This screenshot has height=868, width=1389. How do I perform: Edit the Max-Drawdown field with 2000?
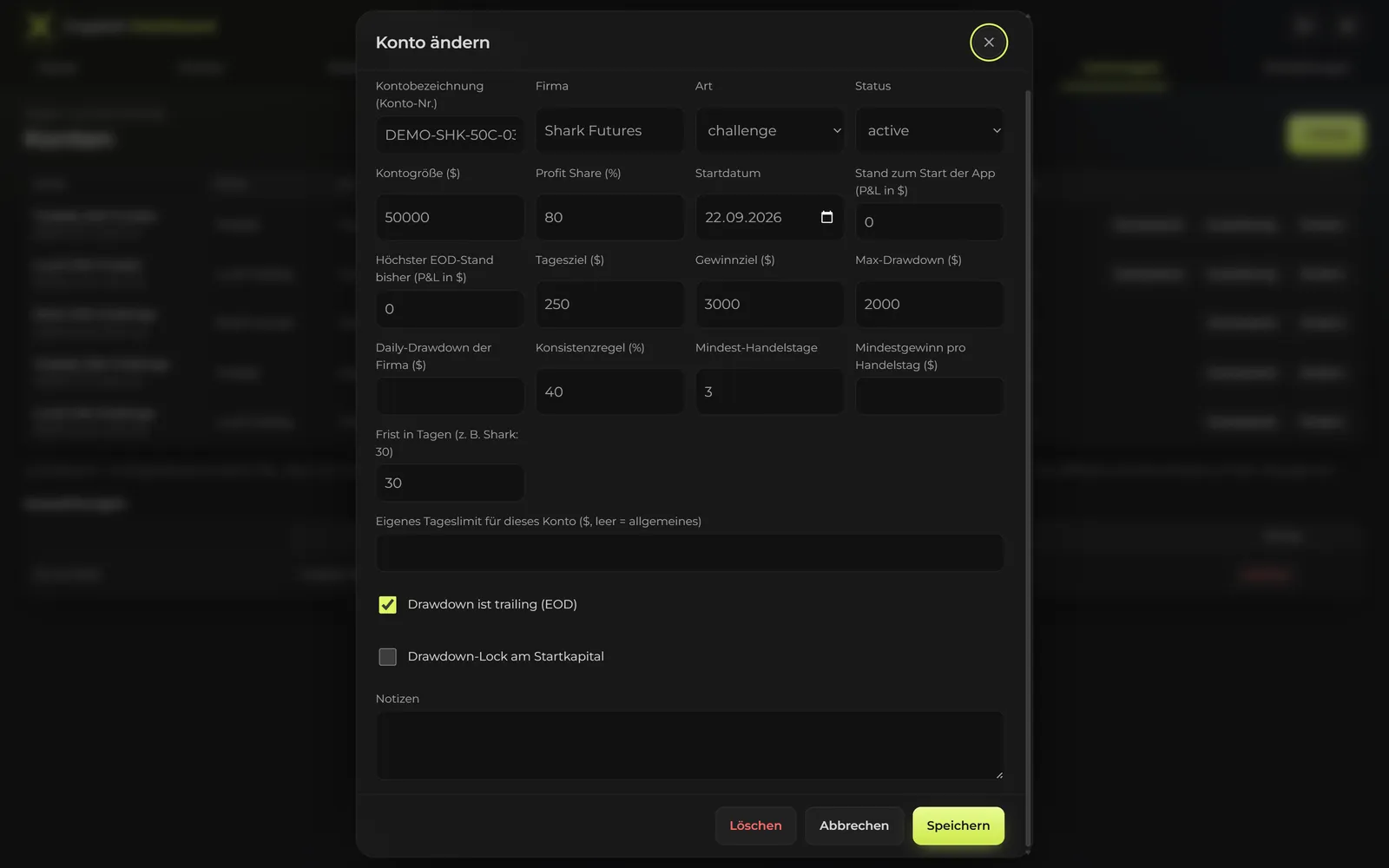tap(930, 304)
